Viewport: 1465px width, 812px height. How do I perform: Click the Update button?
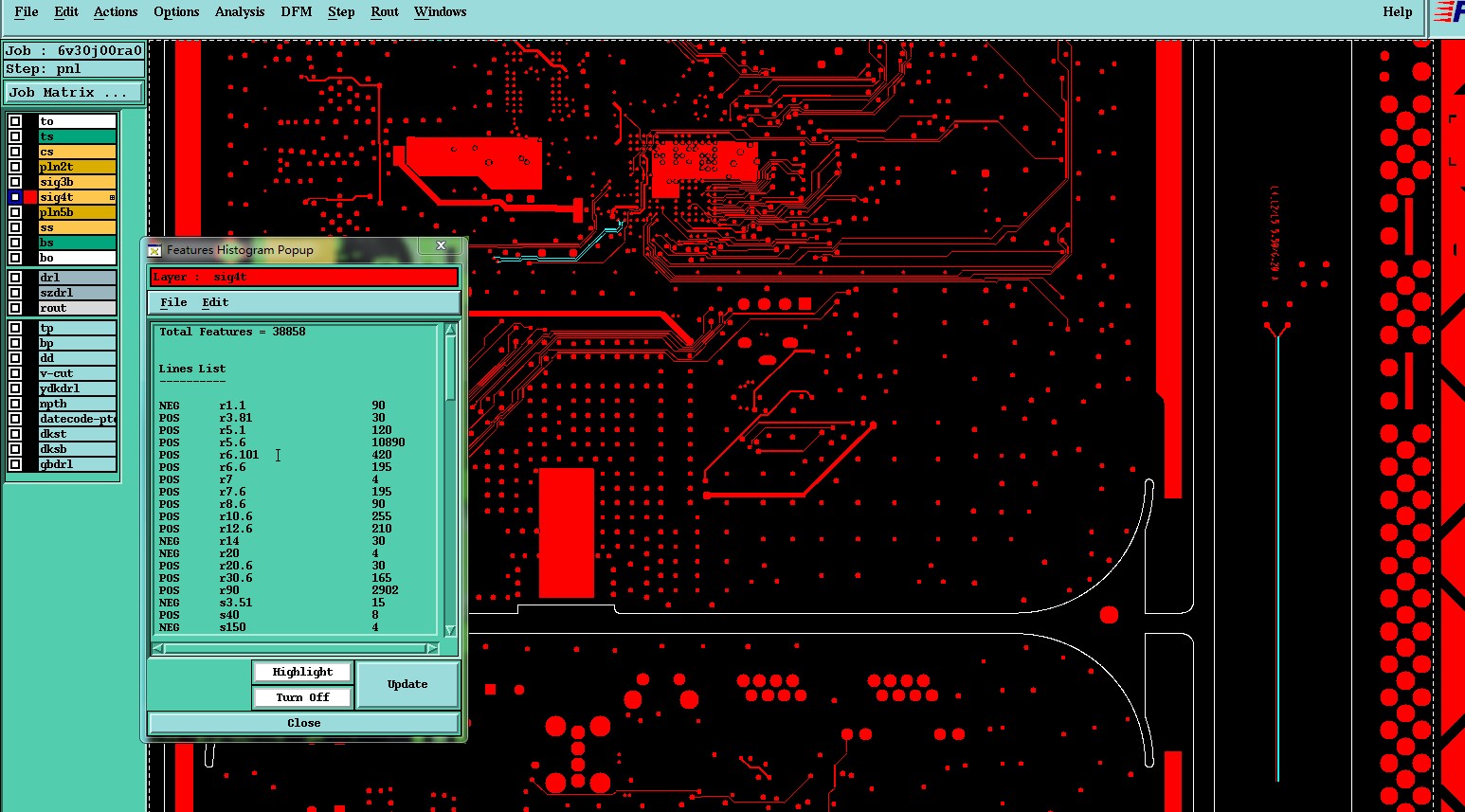coord(407,684)
